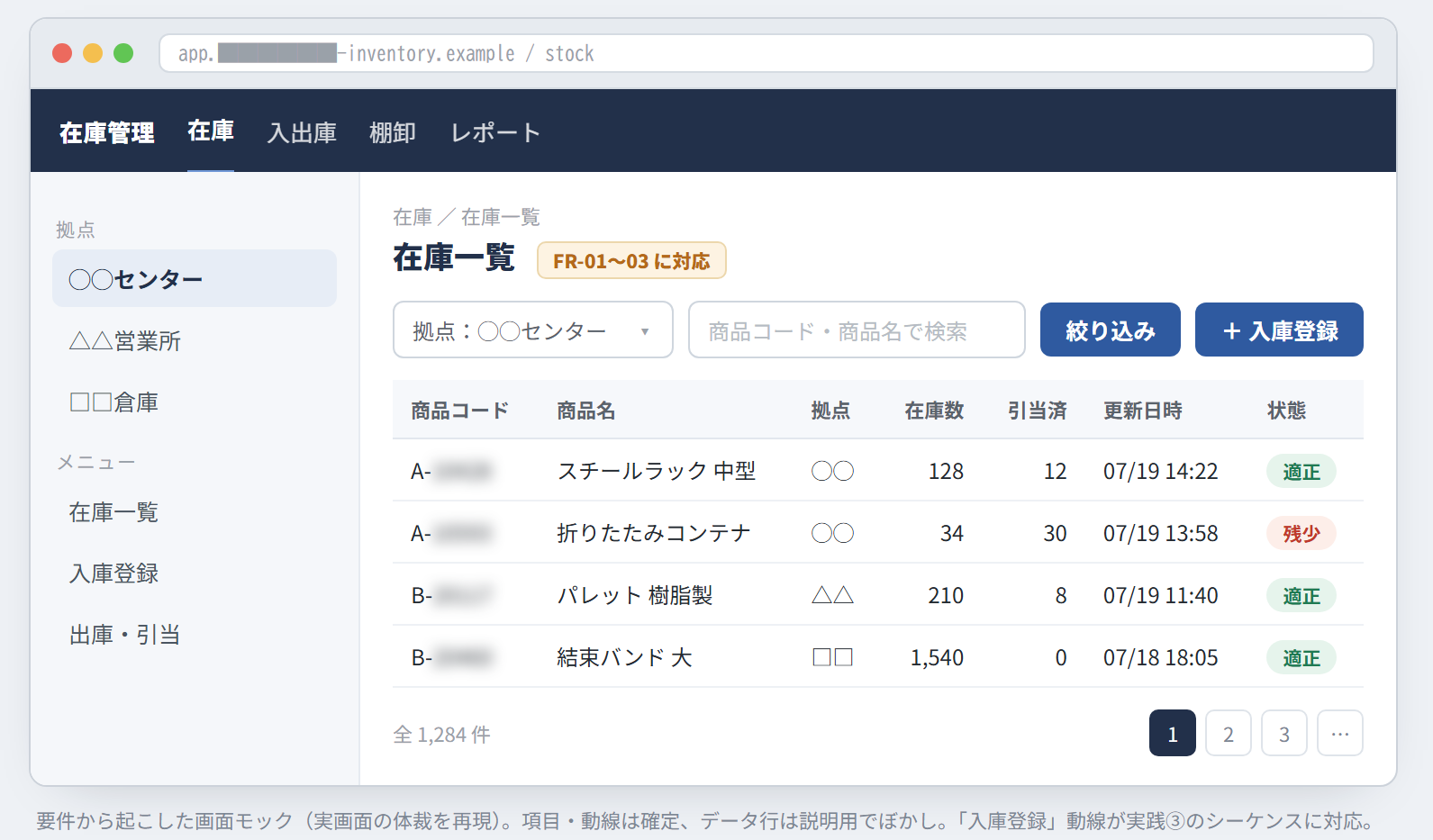Open 在庫一覧 in the sidebar menu
Image resolution: width=1433 pixels, height=840 pixels.
point(195,512)
